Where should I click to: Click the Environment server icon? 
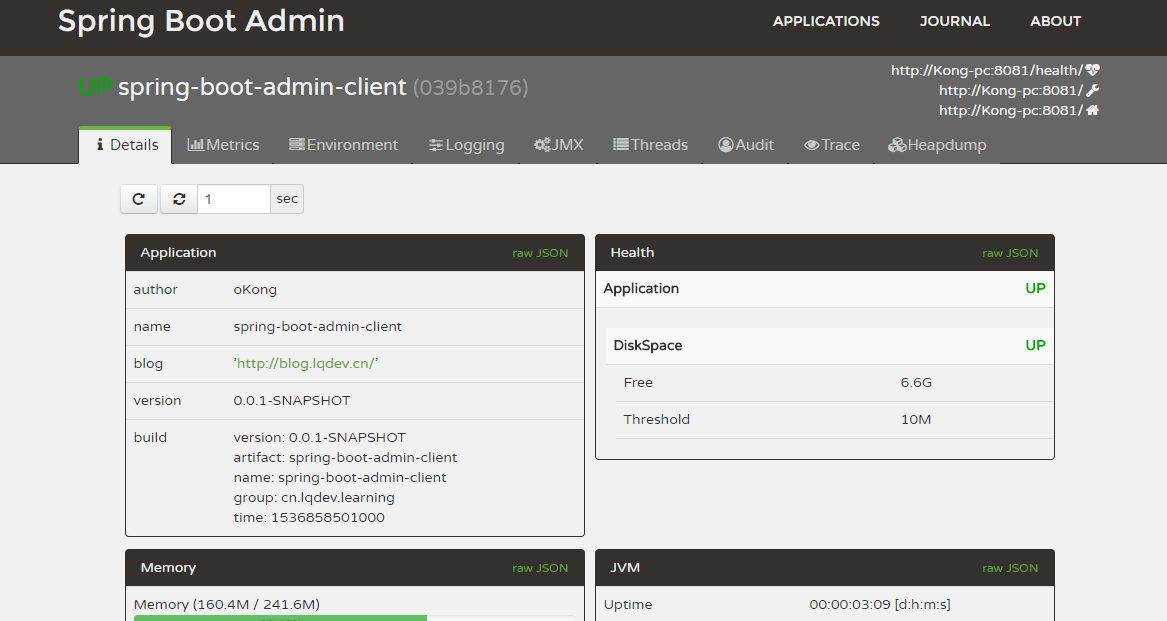[297, 144]
